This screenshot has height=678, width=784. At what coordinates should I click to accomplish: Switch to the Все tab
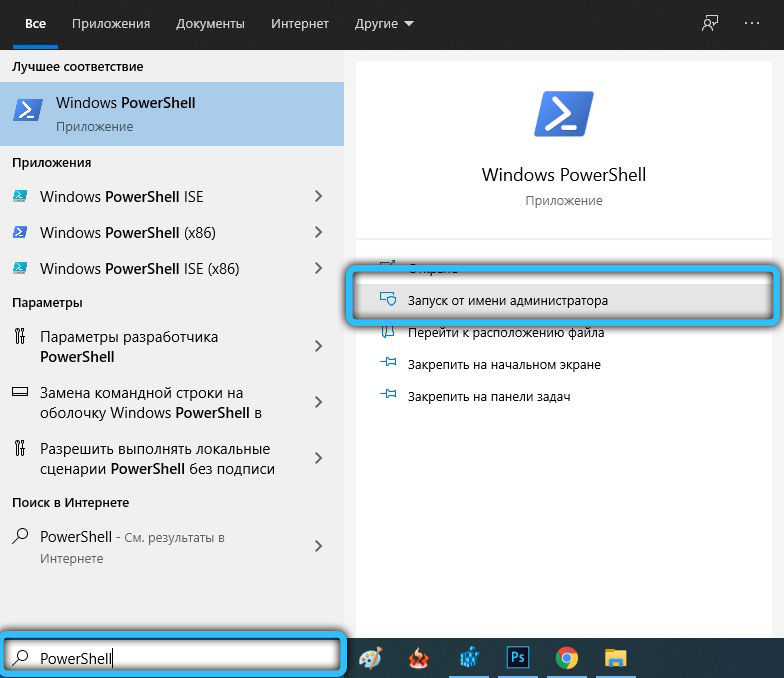coord(36,24)
